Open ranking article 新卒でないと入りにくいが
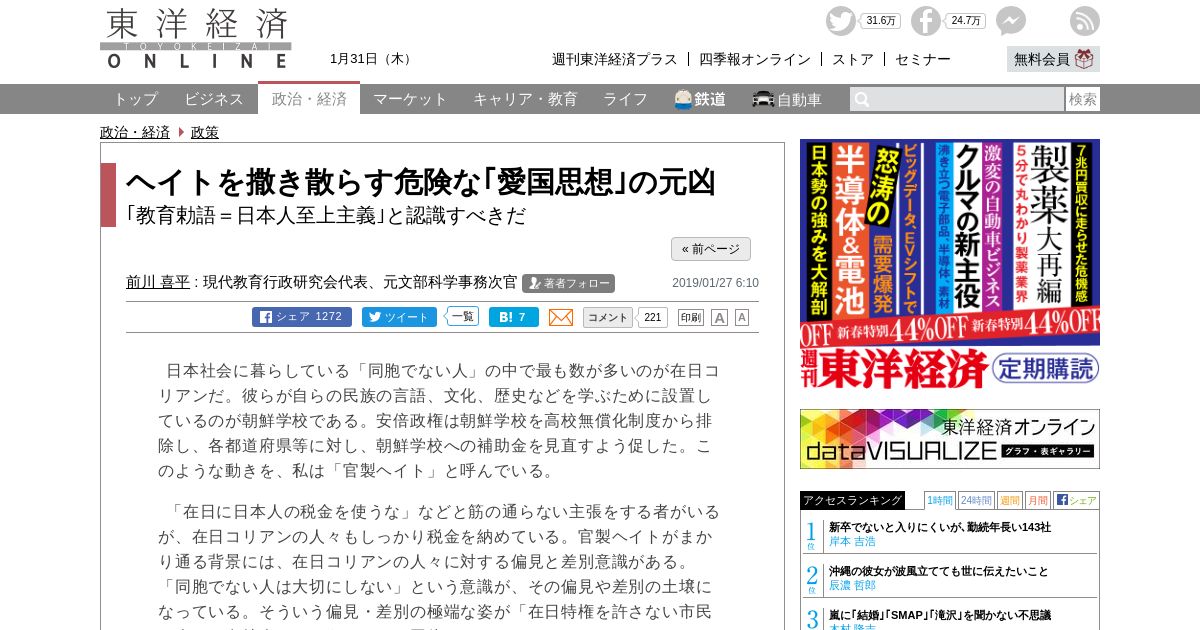This screenshot has height=630, width=1200. tap(940, 527)
